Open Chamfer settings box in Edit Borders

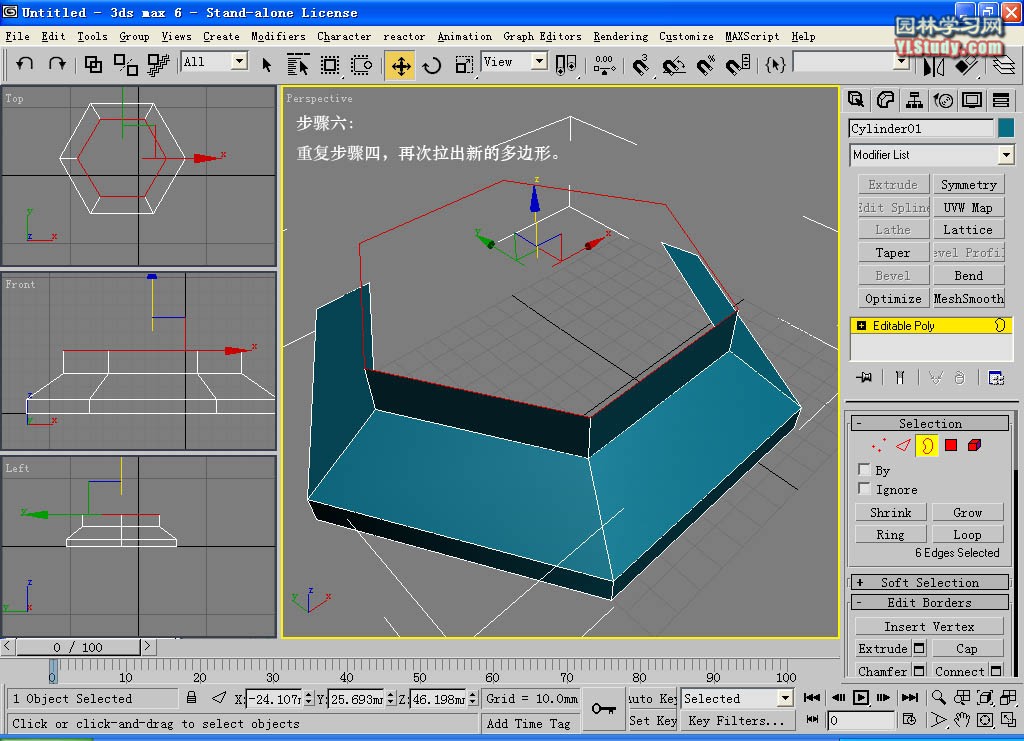pyautogui.click(x=919, y=670)
